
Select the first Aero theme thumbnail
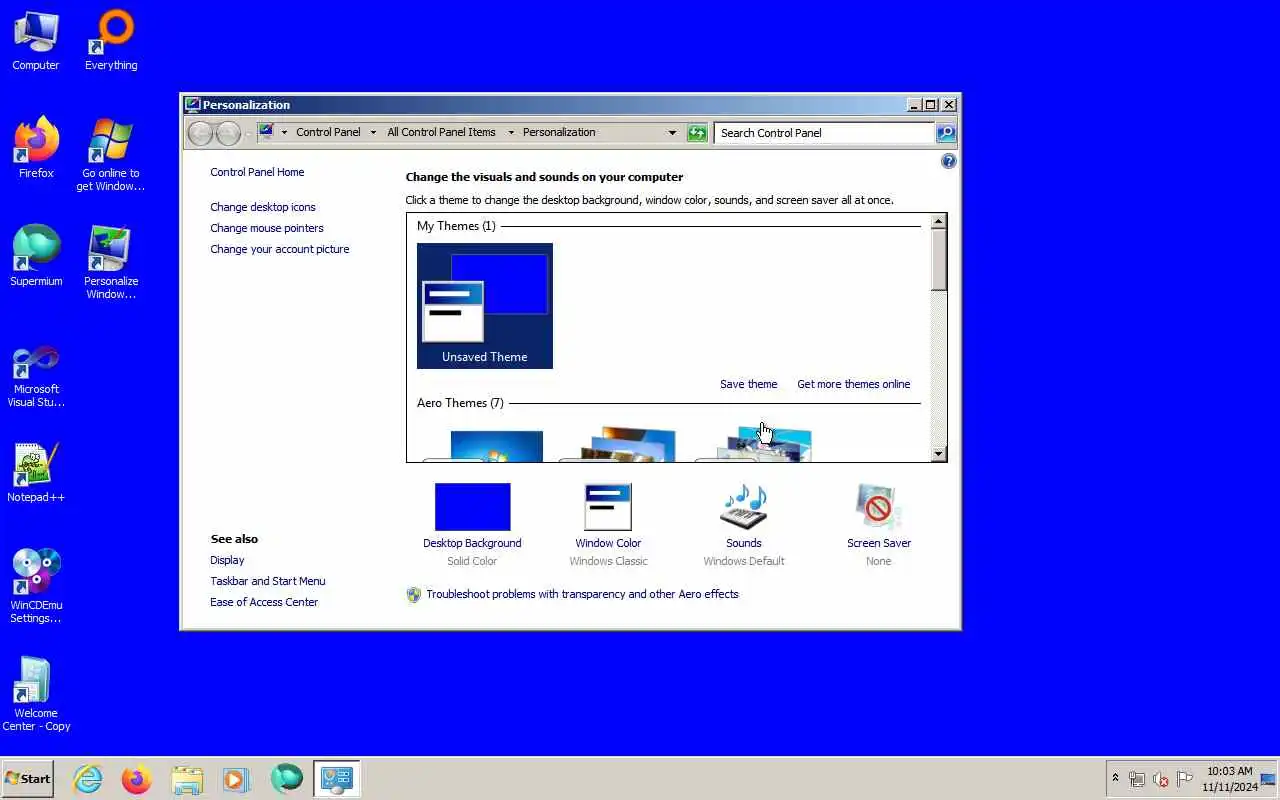coord(484,446)
